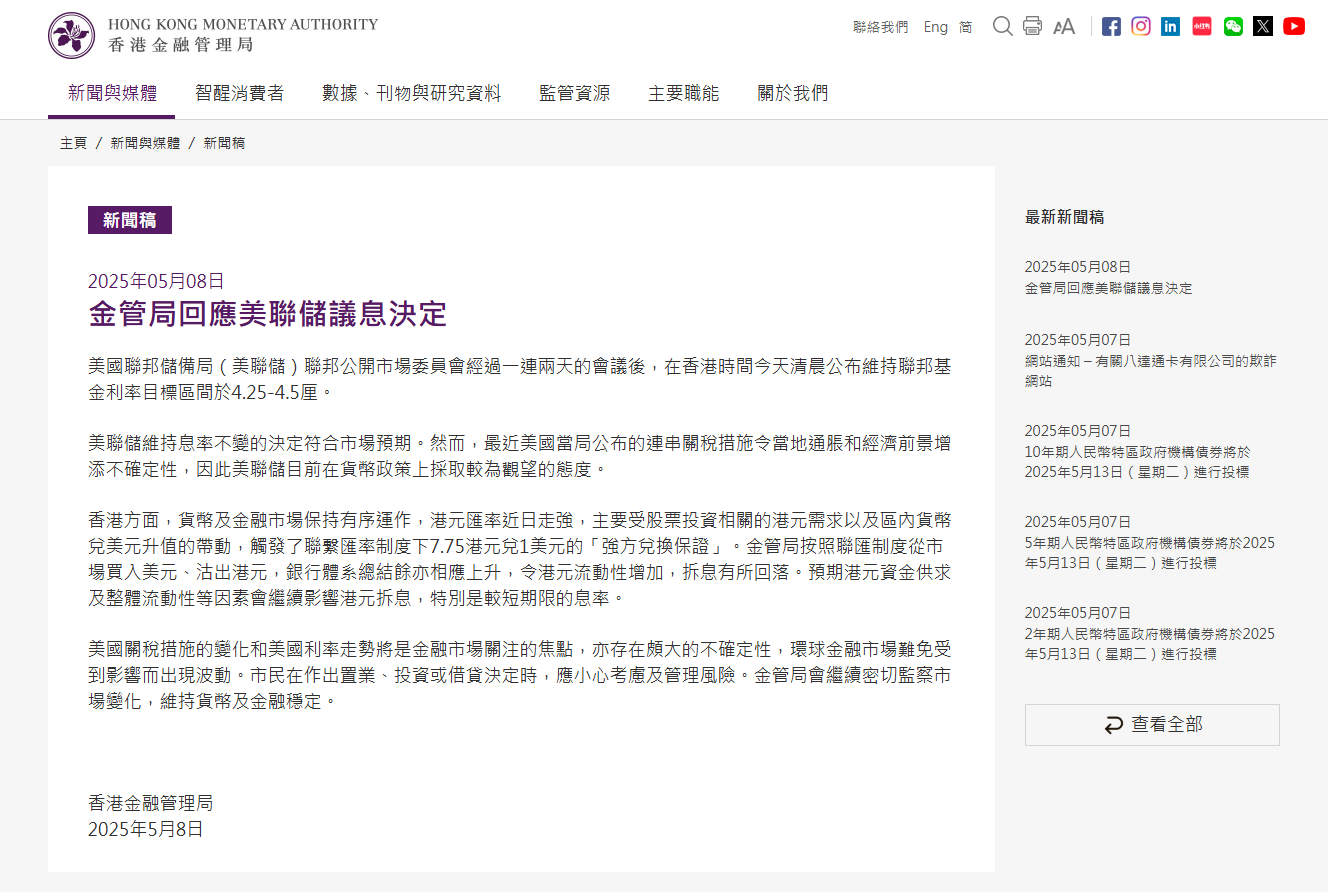Viewport: 1328px width, 892px height.
Task: Switch to Simplified Chinese 简
Action: [x=965, y=27]
